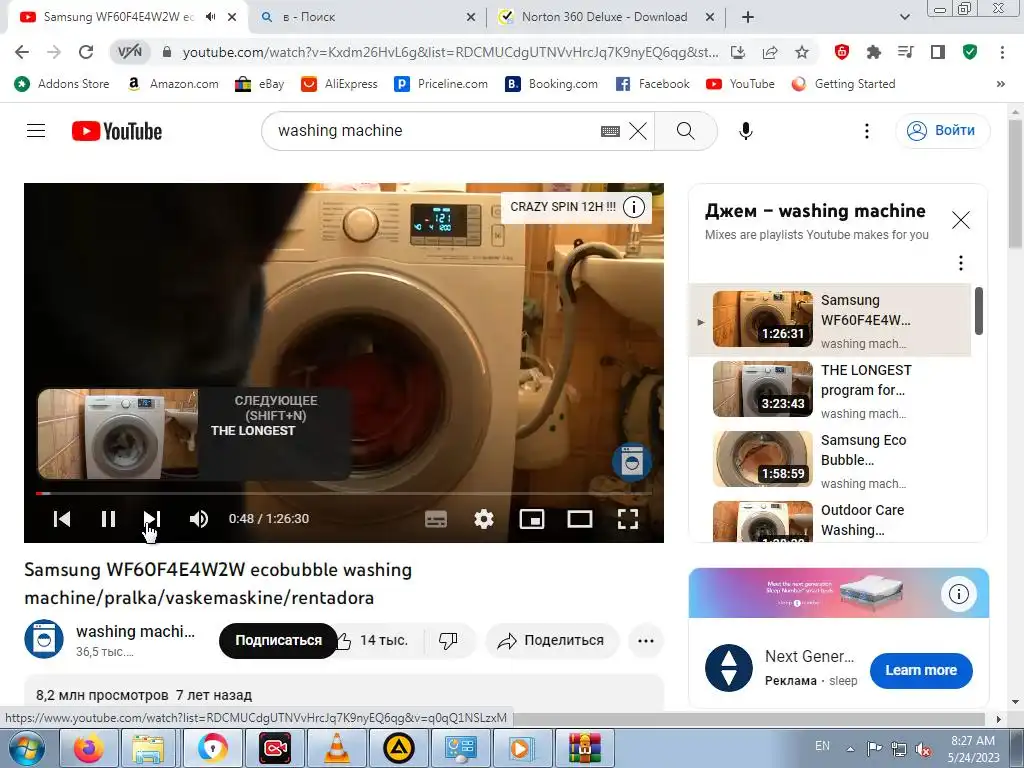
Task: Grab the playlist panel scrollbar
Action: (978, 311)
